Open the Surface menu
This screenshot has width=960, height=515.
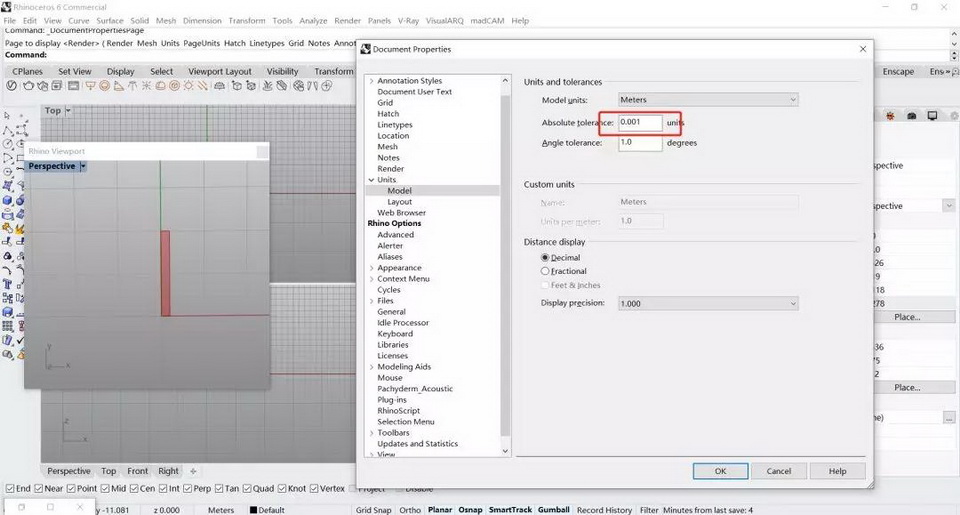tap(110, 20)
